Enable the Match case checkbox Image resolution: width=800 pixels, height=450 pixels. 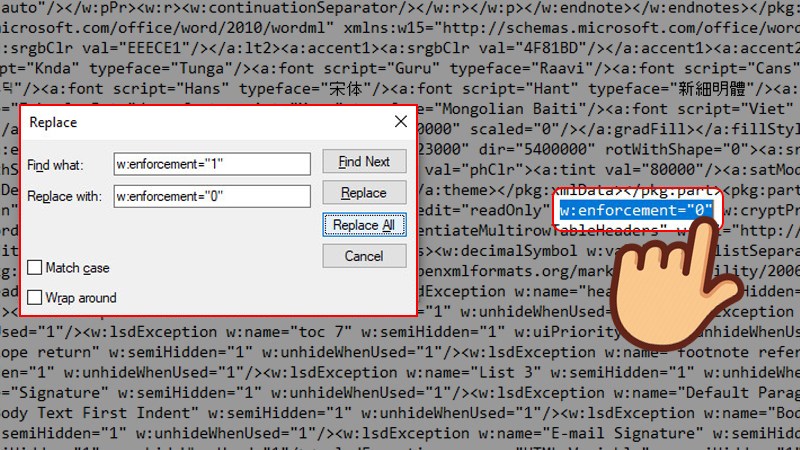36,268
